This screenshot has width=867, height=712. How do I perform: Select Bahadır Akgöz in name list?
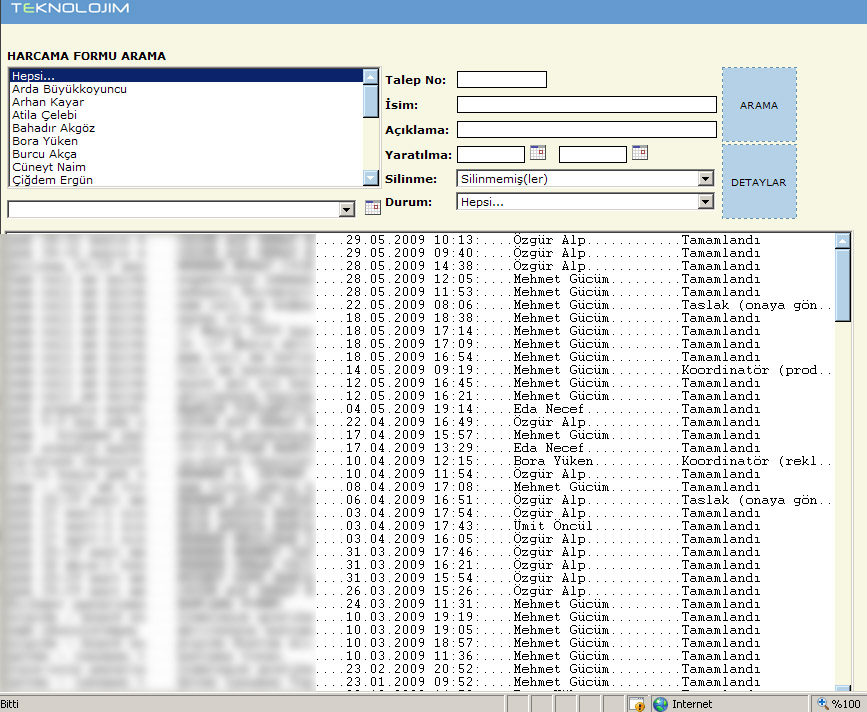click(x=186, y=128)
